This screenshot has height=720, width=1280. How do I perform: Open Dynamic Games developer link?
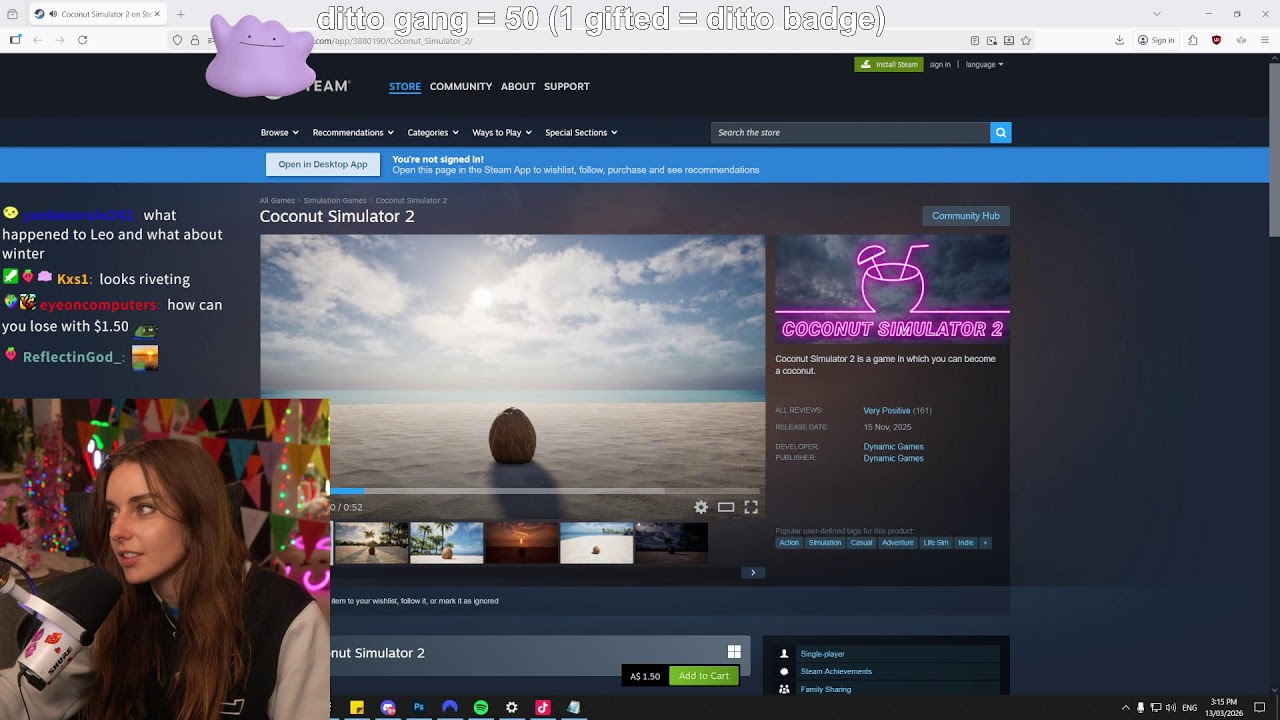click(x=893, y=447)
